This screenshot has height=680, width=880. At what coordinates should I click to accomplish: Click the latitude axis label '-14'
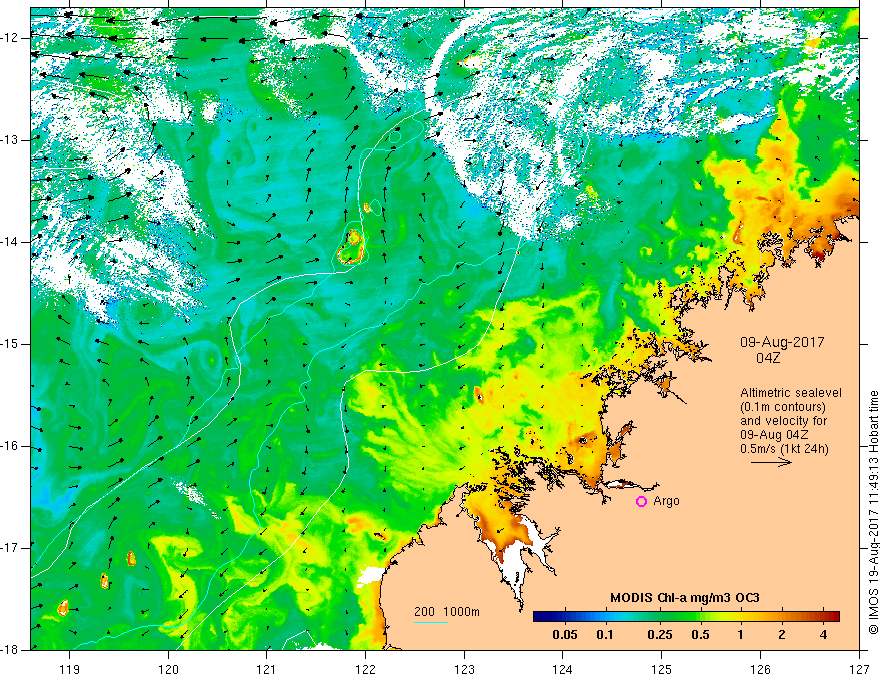(x=10, y=242)
